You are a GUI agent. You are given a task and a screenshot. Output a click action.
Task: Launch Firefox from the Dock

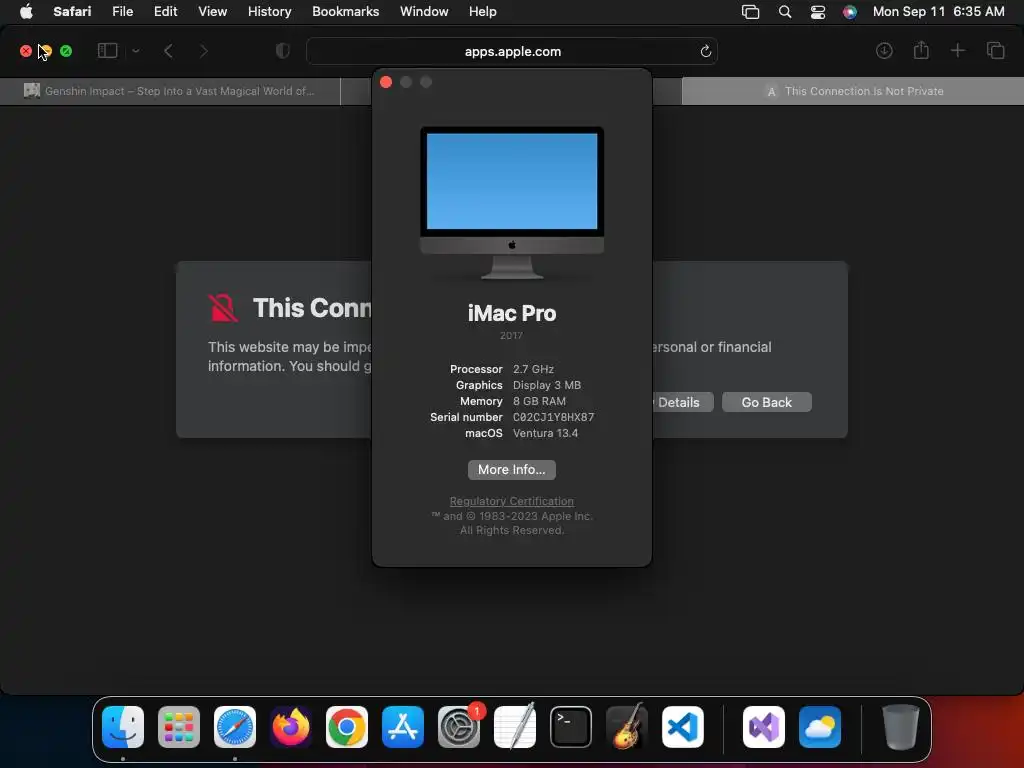coord(291,727)
